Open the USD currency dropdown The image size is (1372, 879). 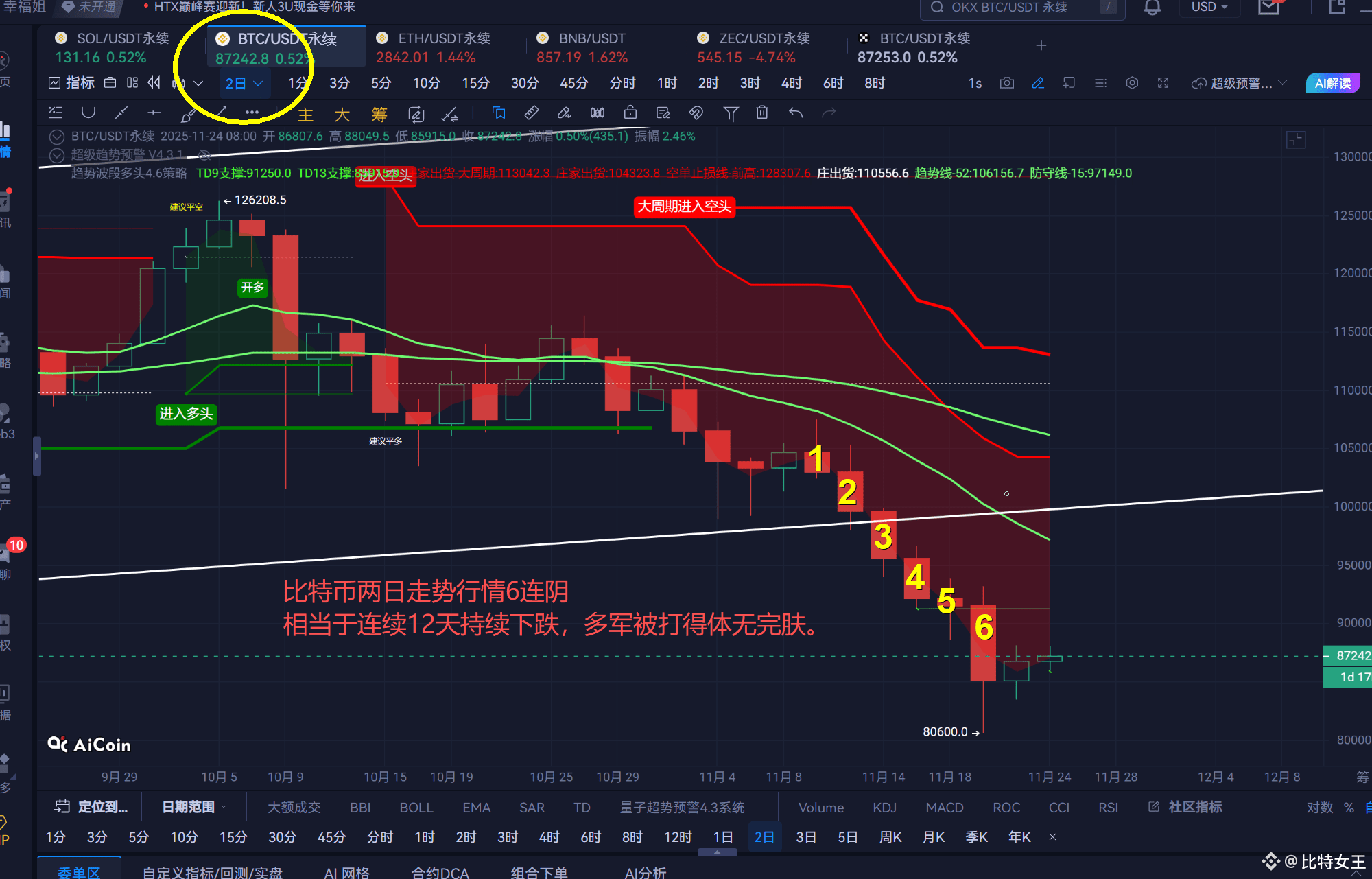coord(1209,7)
